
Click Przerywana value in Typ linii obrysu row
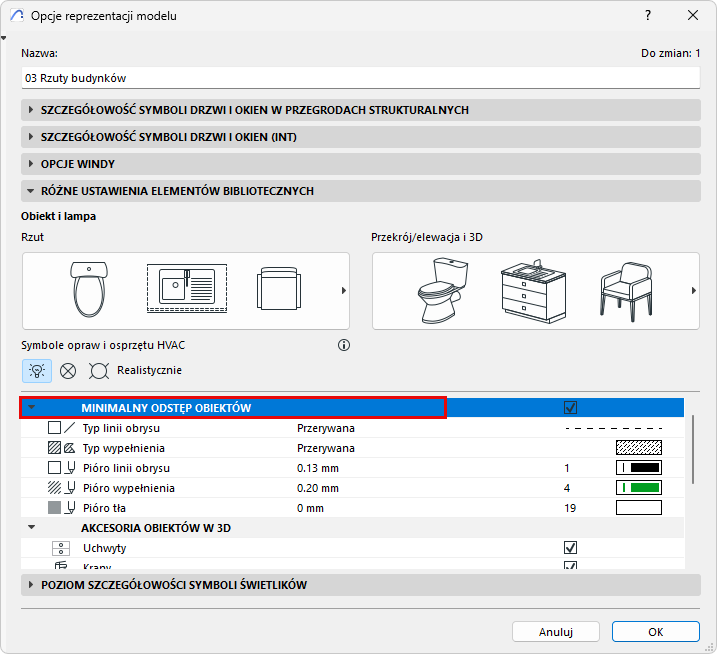tap(326, 429)
